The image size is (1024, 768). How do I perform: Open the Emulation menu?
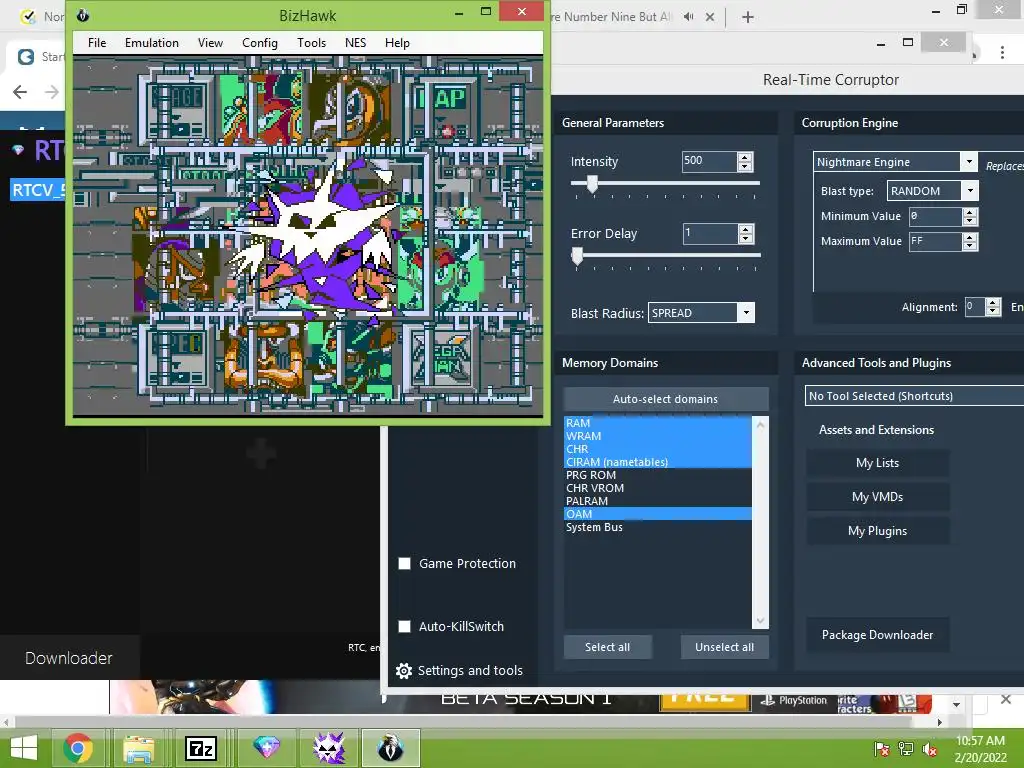152,43
